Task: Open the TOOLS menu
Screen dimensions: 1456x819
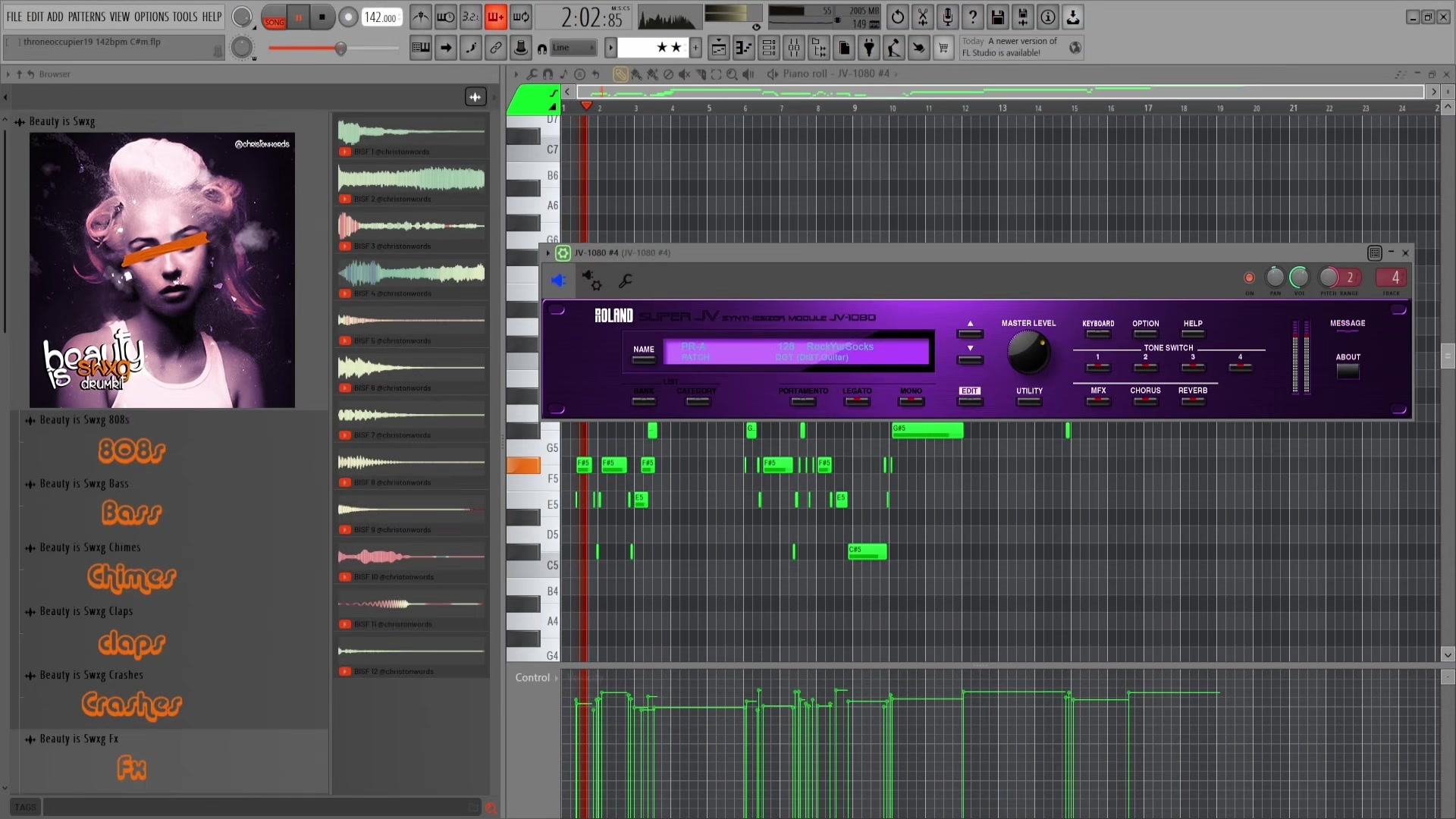Action: coord(184,17)
